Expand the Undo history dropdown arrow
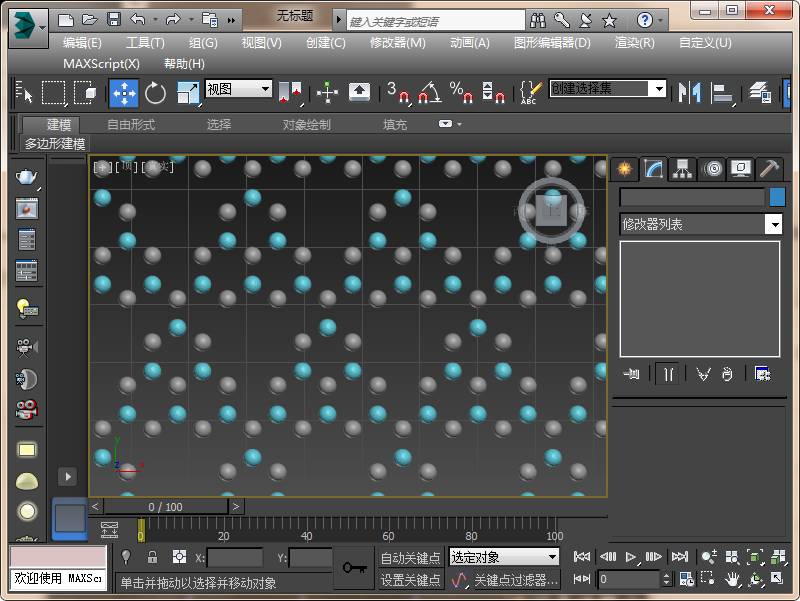The height and width of the screenshot is (601, 800). click(155, 20)
